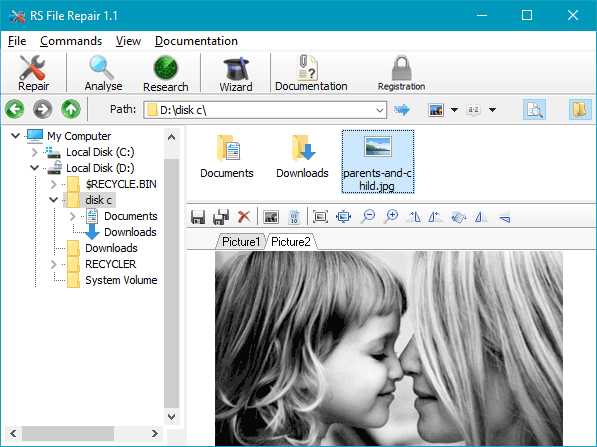Toggle the folder tree panel button
This screenshot has height=447, width=597.
click(x=580, y=110)
